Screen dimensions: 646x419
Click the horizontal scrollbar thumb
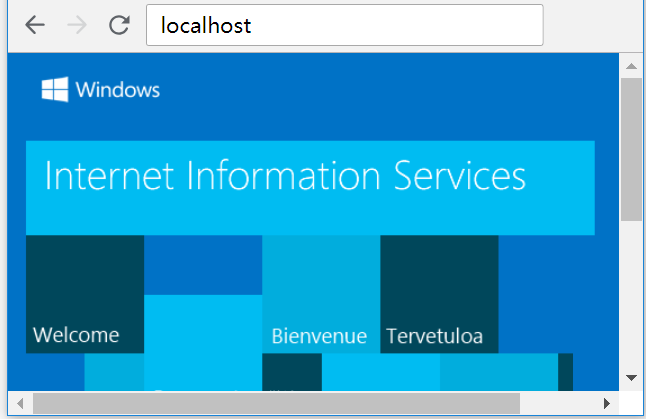point(276,403)
